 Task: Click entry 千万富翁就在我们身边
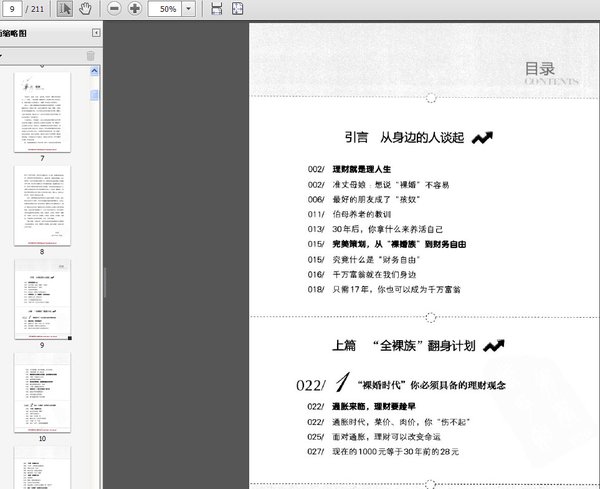[374, 274]
